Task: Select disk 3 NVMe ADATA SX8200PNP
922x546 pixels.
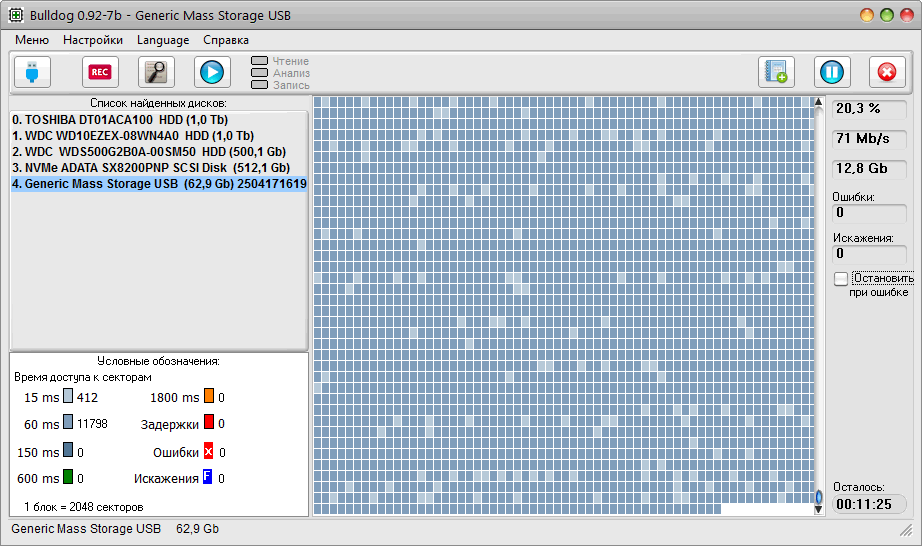Action: pos(159,168)
